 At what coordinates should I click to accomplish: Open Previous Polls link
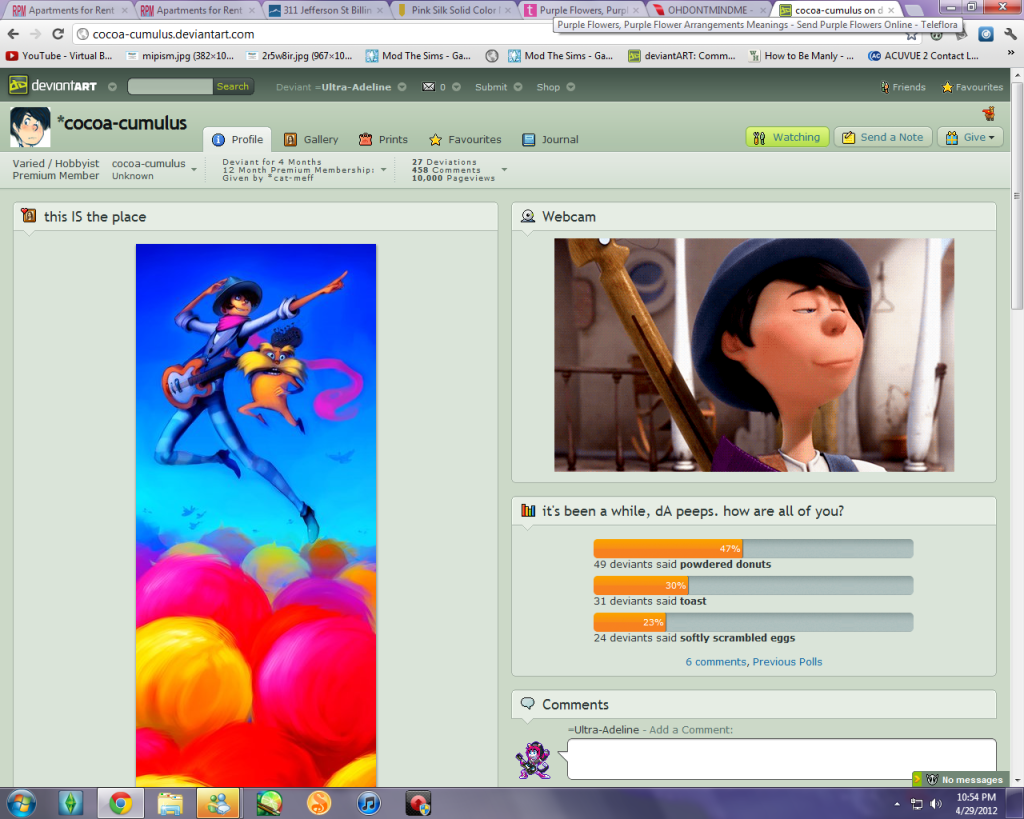point(787,662)
